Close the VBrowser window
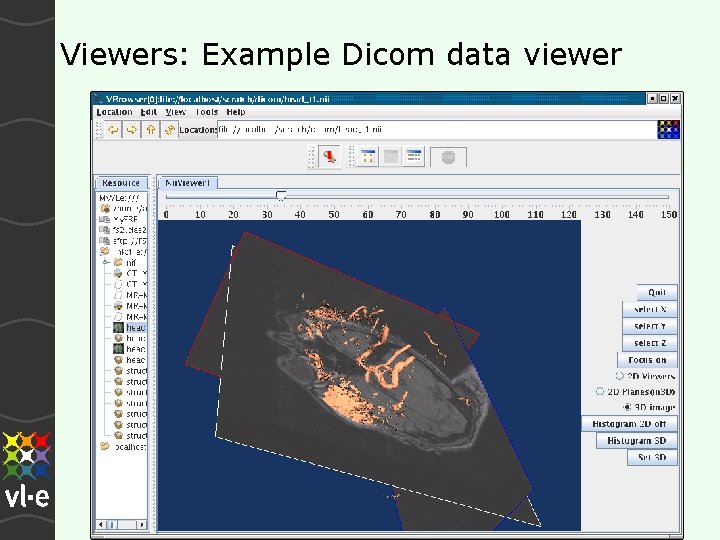 (x=675, y=98)
